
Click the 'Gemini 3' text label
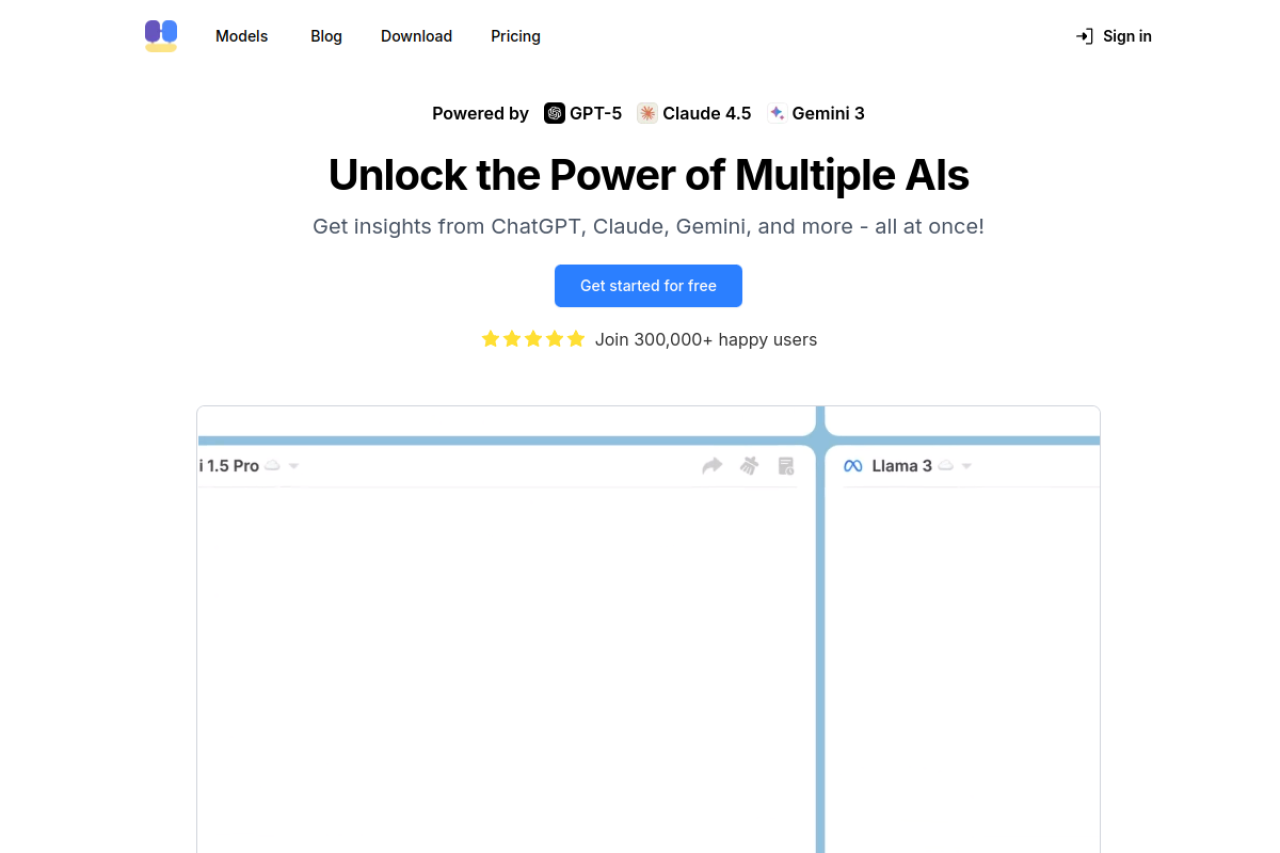(x=828, y=114)
